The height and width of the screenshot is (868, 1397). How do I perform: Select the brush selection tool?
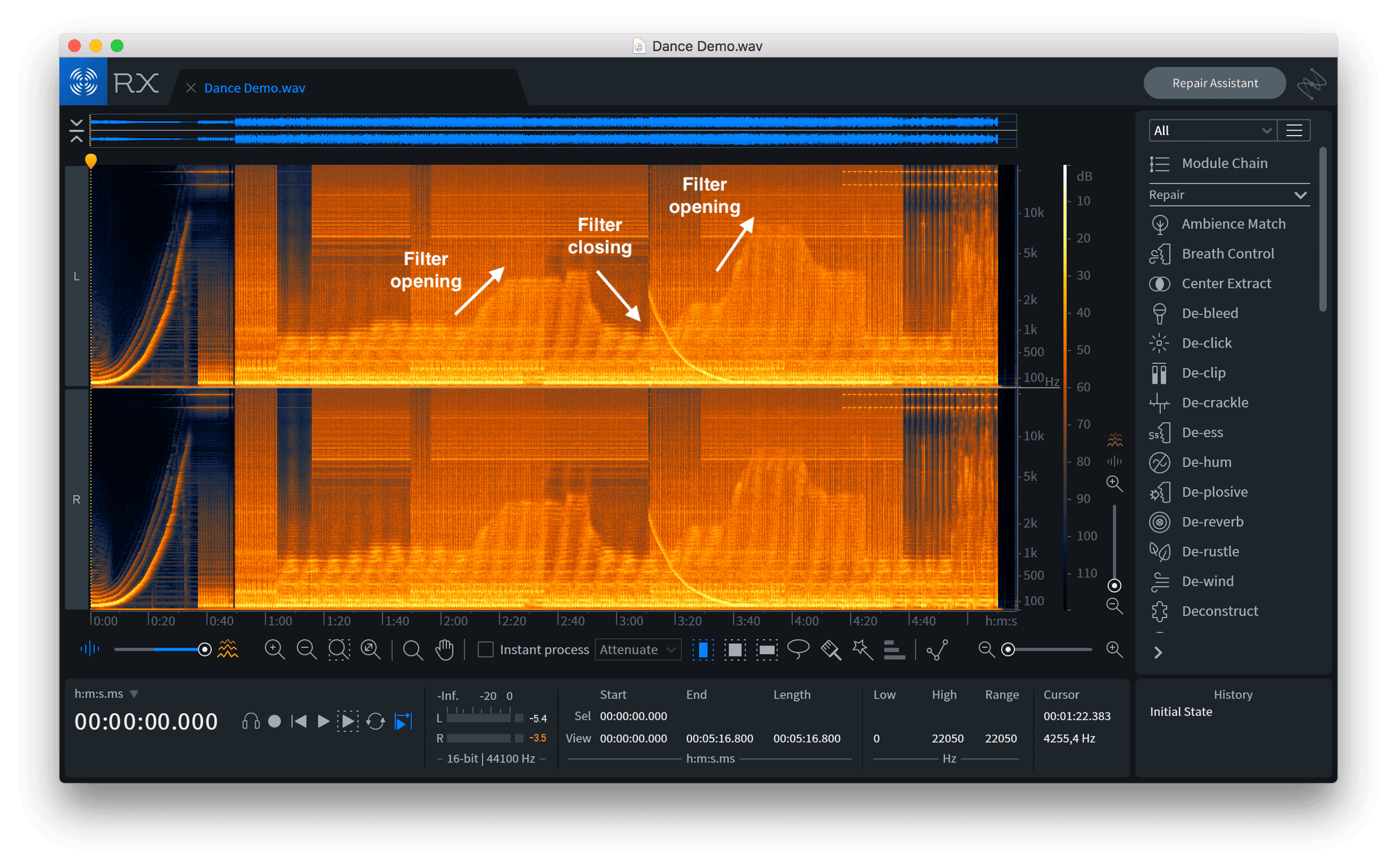pyautogui.click(x=831, y=650)
